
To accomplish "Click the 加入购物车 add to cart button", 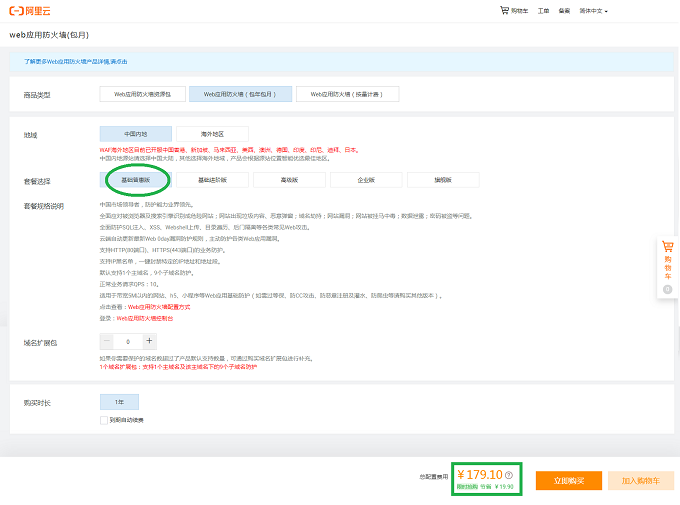I will click(x=641, y=481).
